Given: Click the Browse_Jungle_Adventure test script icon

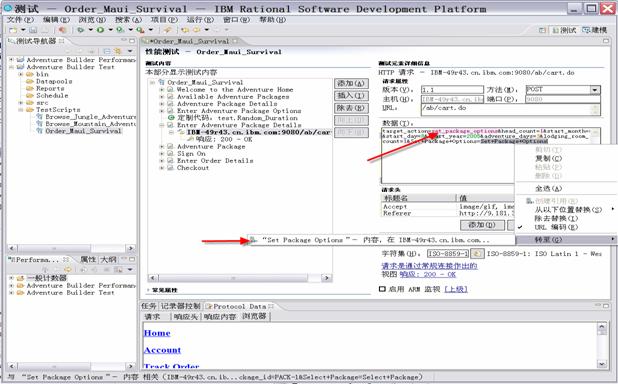Looking at the screenshot, I should pos(39,117).
